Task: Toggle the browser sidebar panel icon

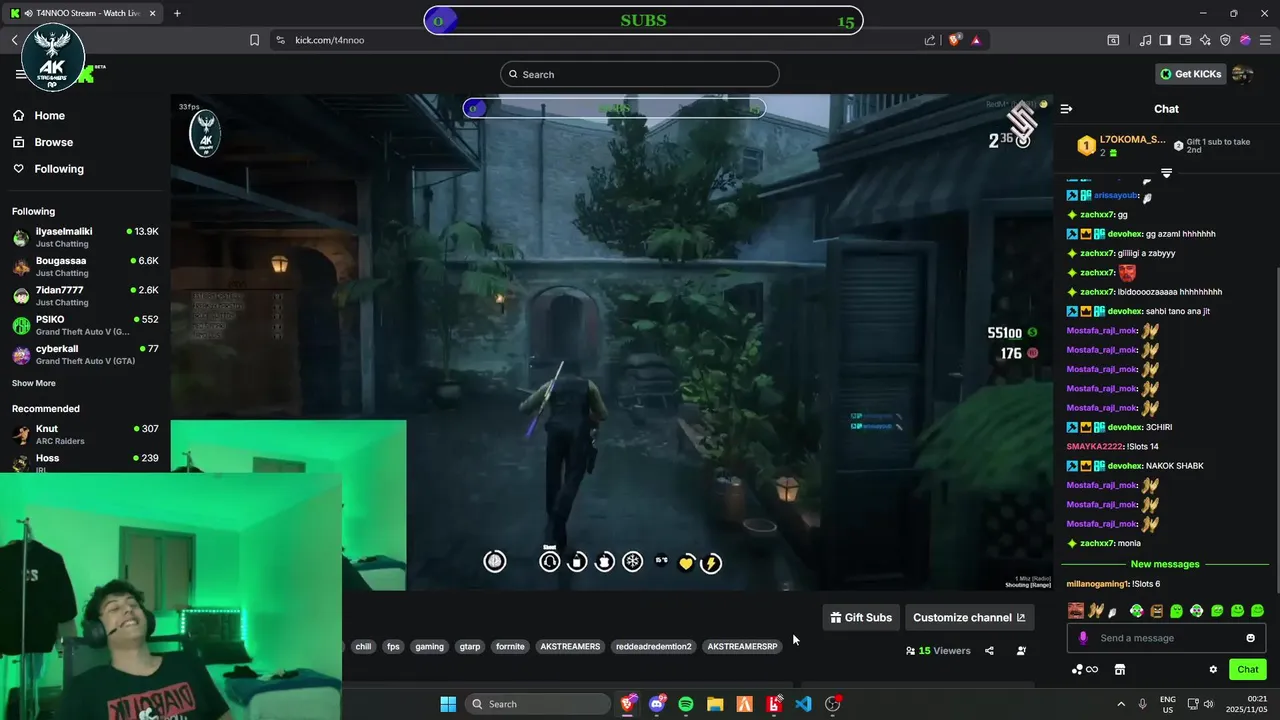Action: [x=1165, y=40]
